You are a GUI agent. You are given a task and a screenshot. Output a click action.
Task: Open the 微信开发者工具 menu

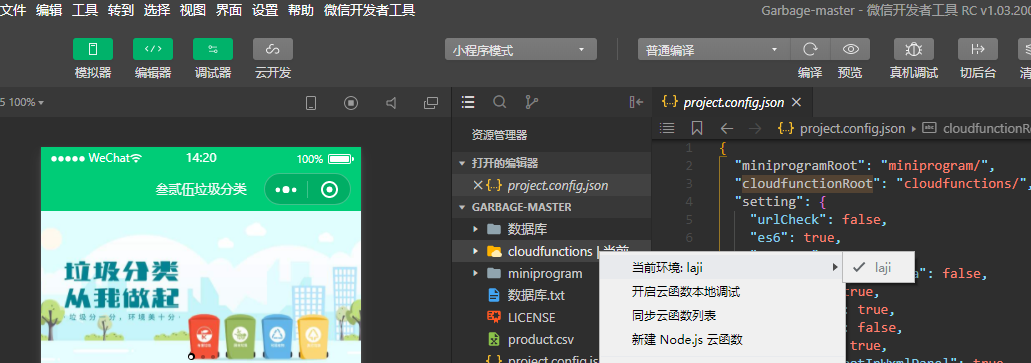[370, 11]
